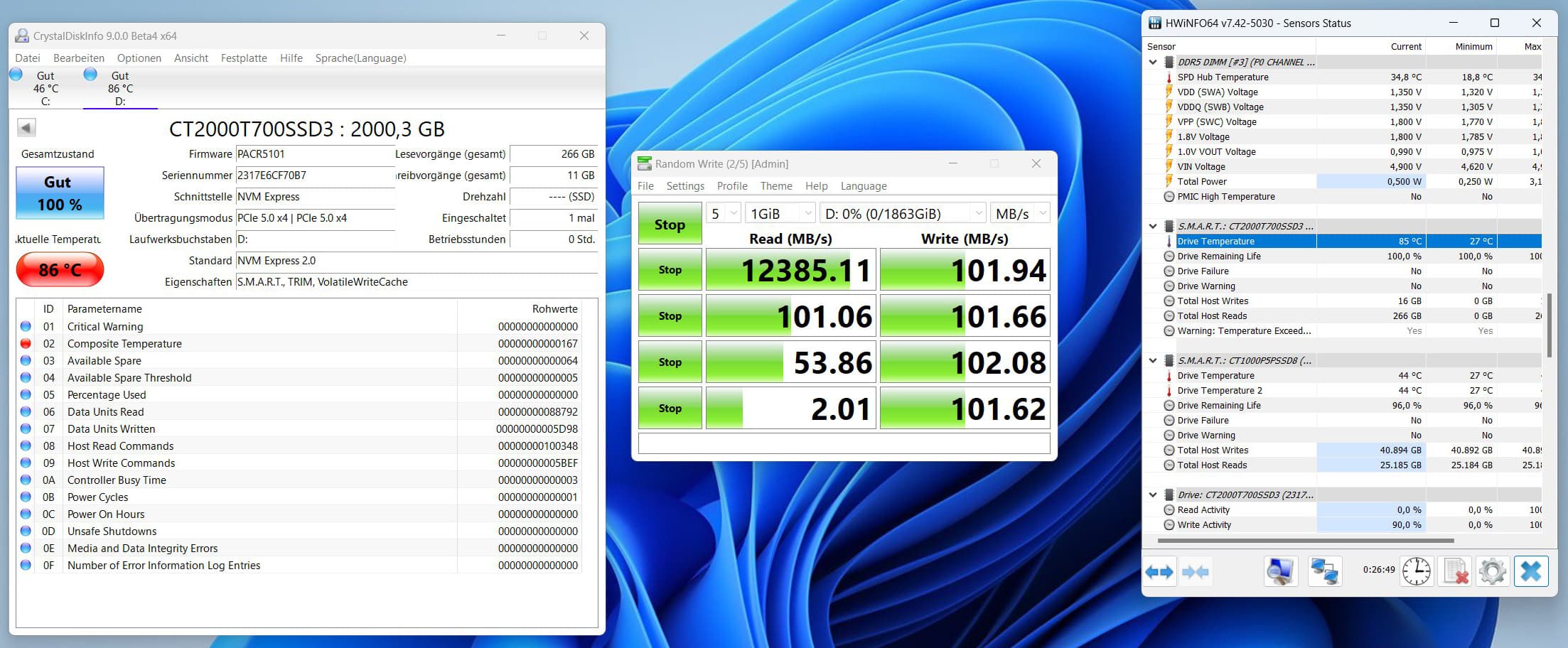Click the Gut 100 % health status button
The width and height of the screenshot is (1568, 648).
60,193
